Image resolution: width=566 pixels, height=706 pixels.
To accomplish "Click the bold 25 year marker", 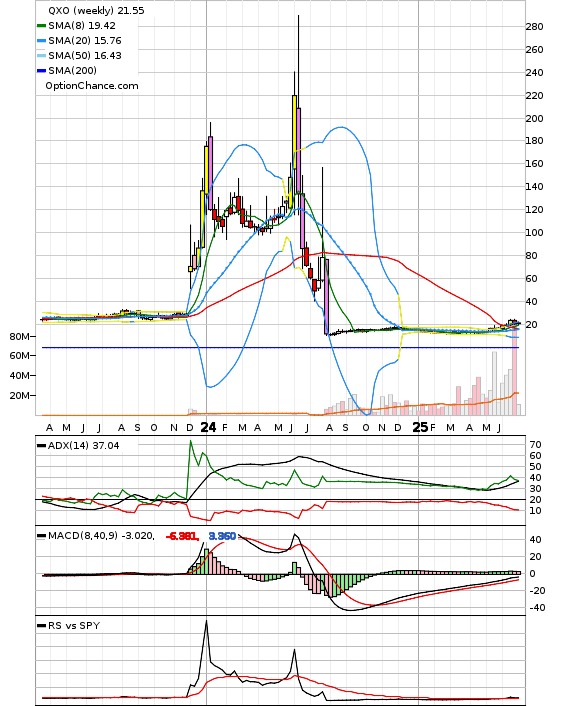I will (421, 427).
